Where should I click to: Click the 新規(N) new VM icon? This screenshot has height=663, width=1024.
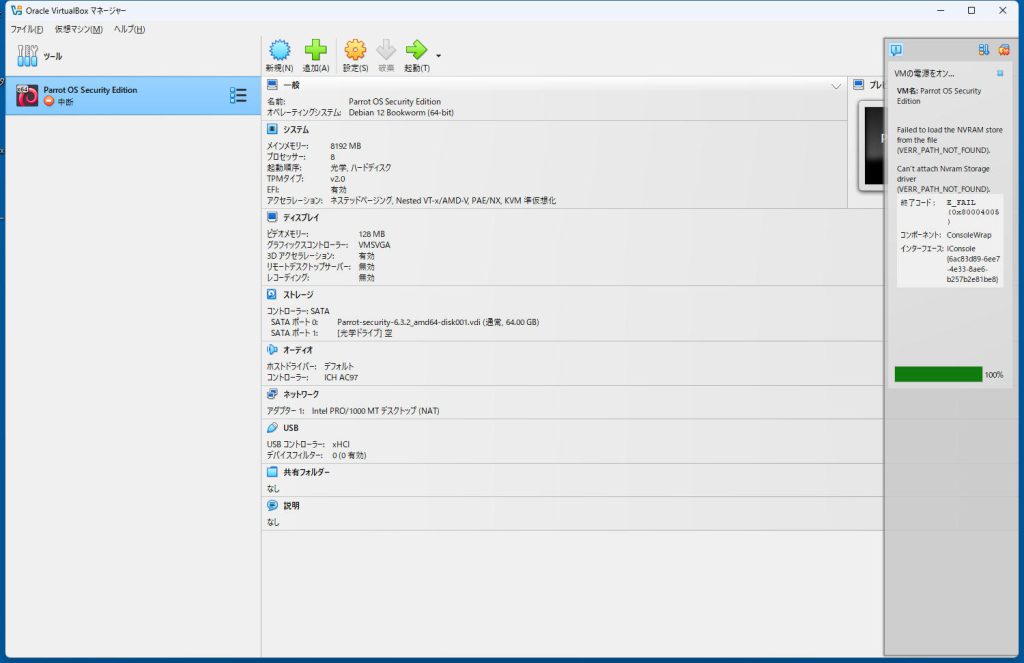tap(280, 50)
